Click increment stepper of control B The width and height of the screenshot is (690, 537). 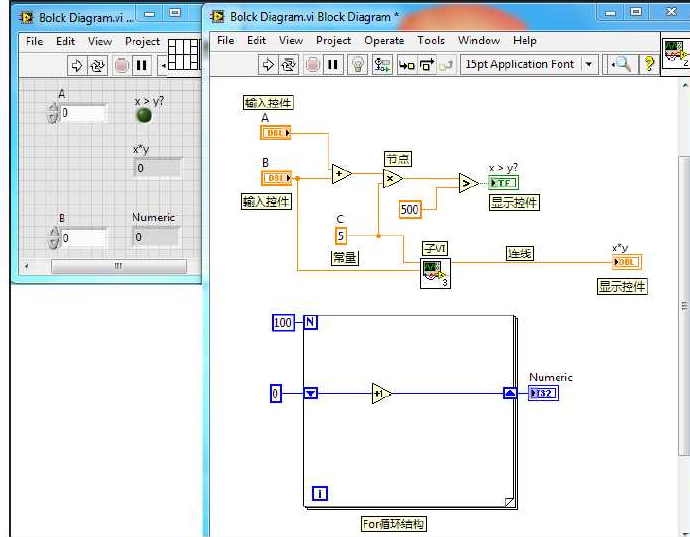click(53, 233)
